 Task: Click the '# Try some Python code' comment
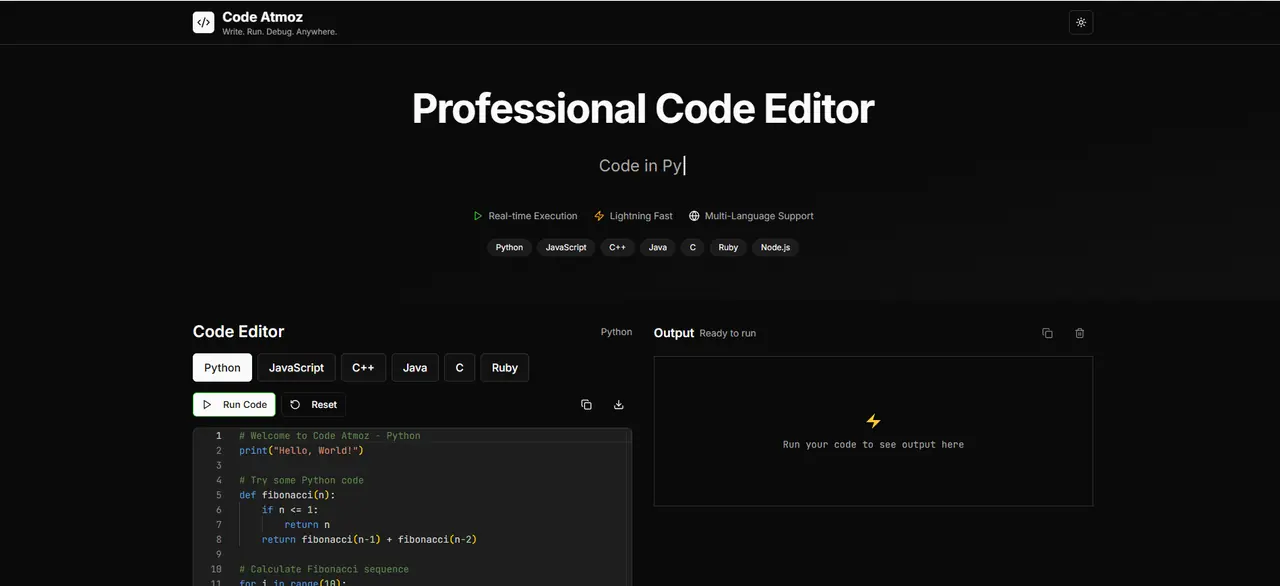click(x=301, y=480)
